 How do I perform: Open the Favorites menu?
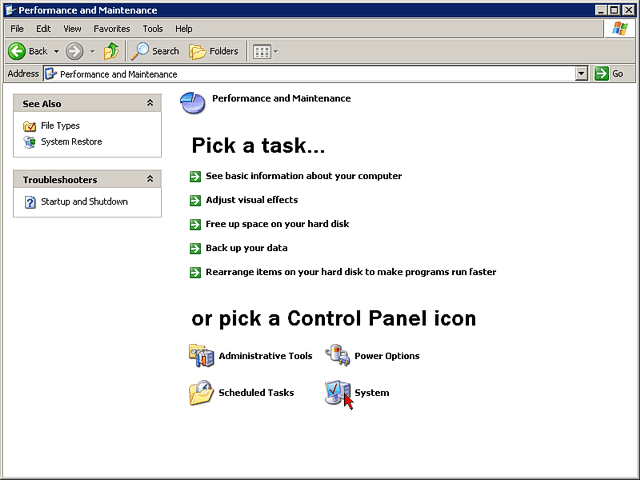[112, 29]
